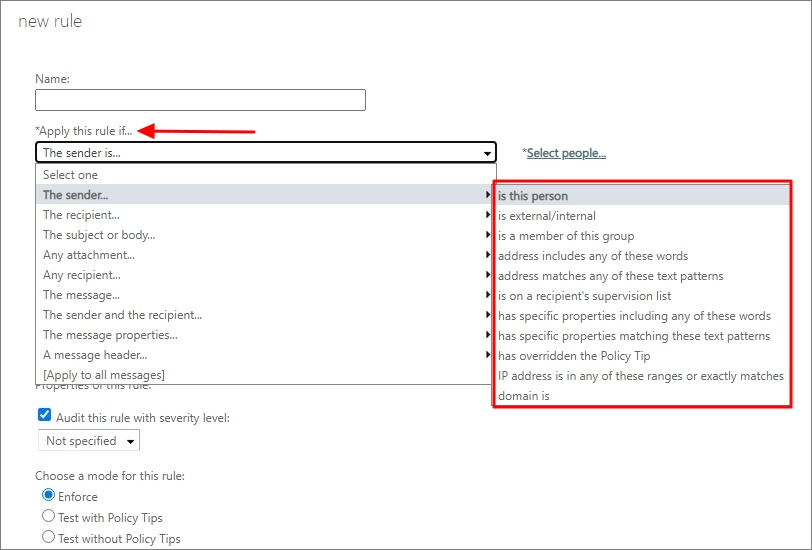Choose 'address matches any of these text patterns'
The image size is (812, 550).
pyautogui.click(x=642, y=276)
